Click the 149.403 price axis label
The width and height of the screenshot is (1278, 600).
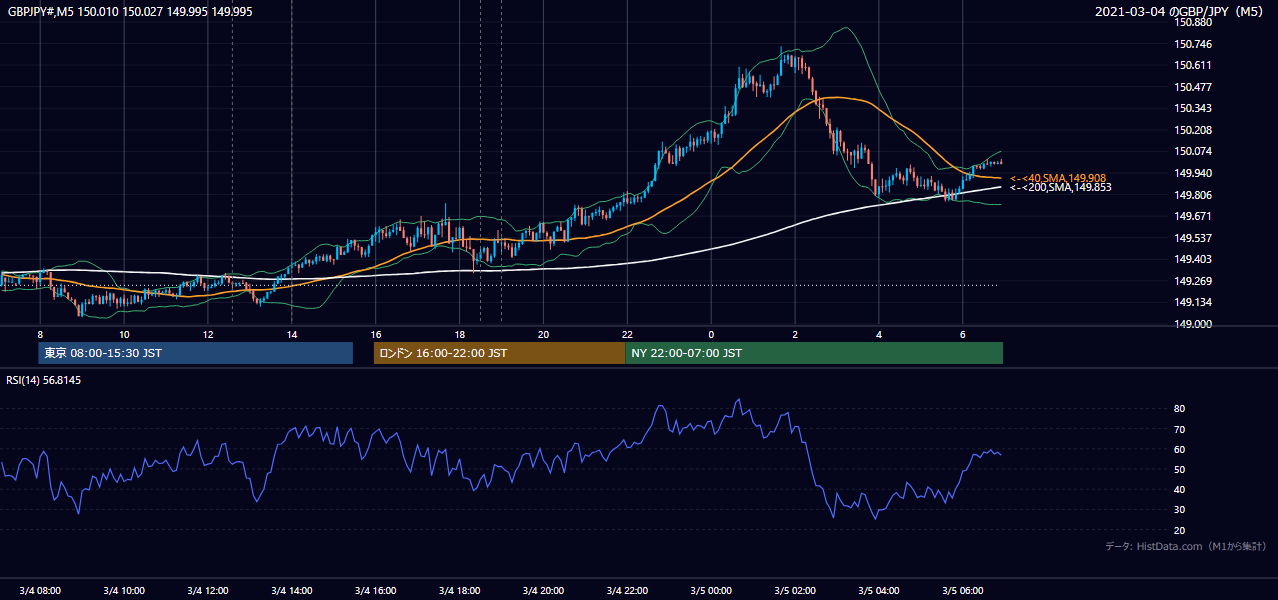[x=1194, y=259]
